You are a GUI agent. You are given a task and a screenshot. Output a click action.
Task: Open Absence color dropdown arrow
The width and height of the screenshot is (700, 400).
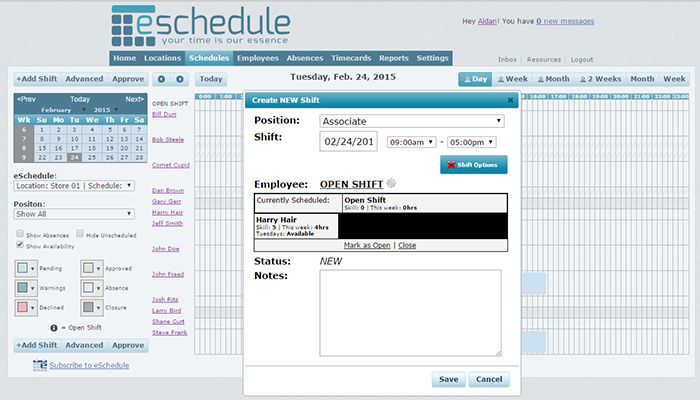tap(99, 288)
